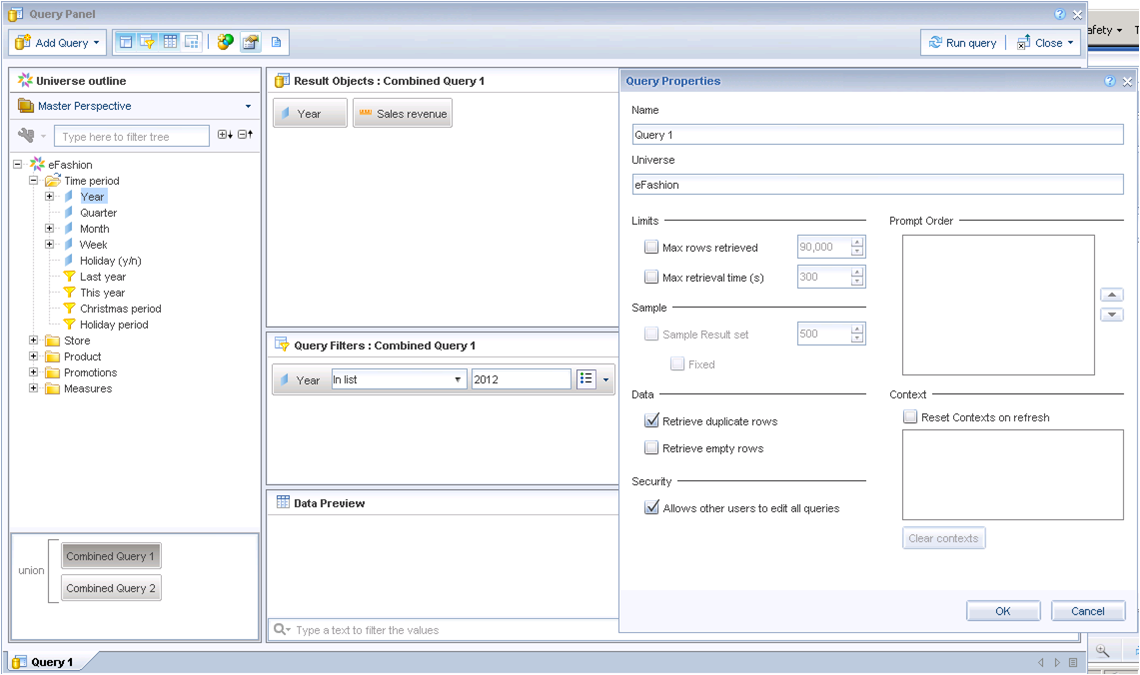Expand the Store folder in the outline
Image resolution: width=1140 pixels, height=675 pixels.
(x=32, y=340)
